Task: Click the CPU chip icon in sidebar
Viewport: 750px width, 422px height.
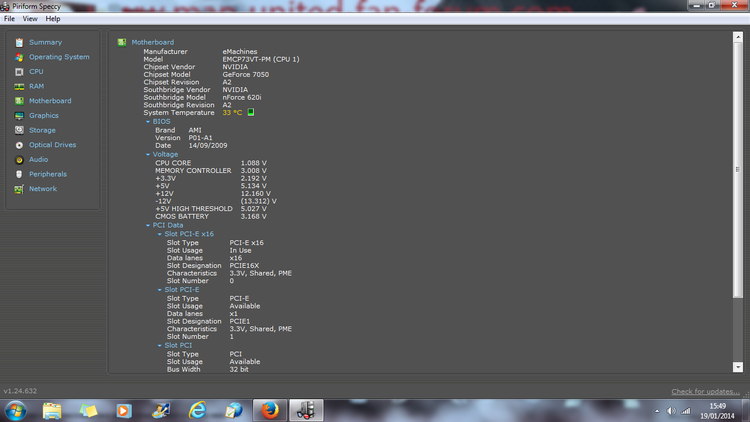Action: tap(19, 72)
